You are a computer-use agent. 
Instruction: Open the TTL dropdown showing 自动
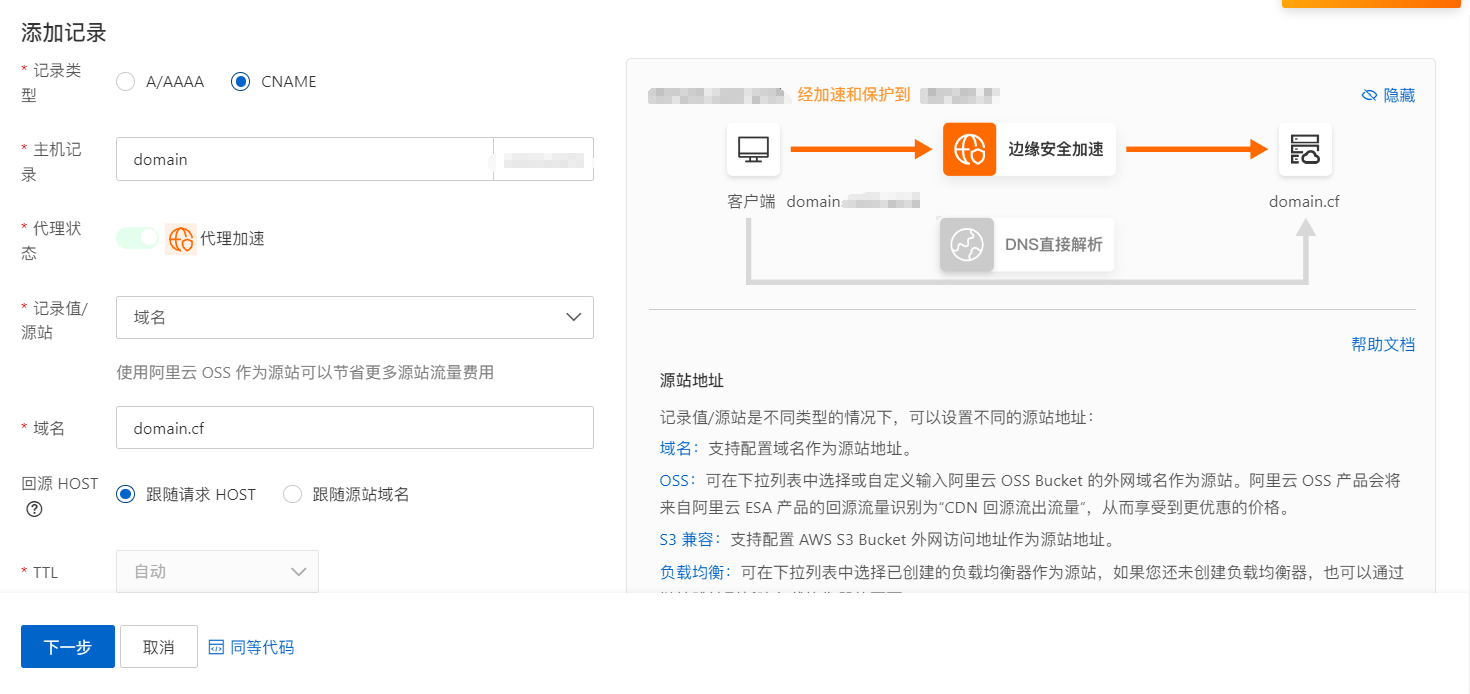pos(217,571)
